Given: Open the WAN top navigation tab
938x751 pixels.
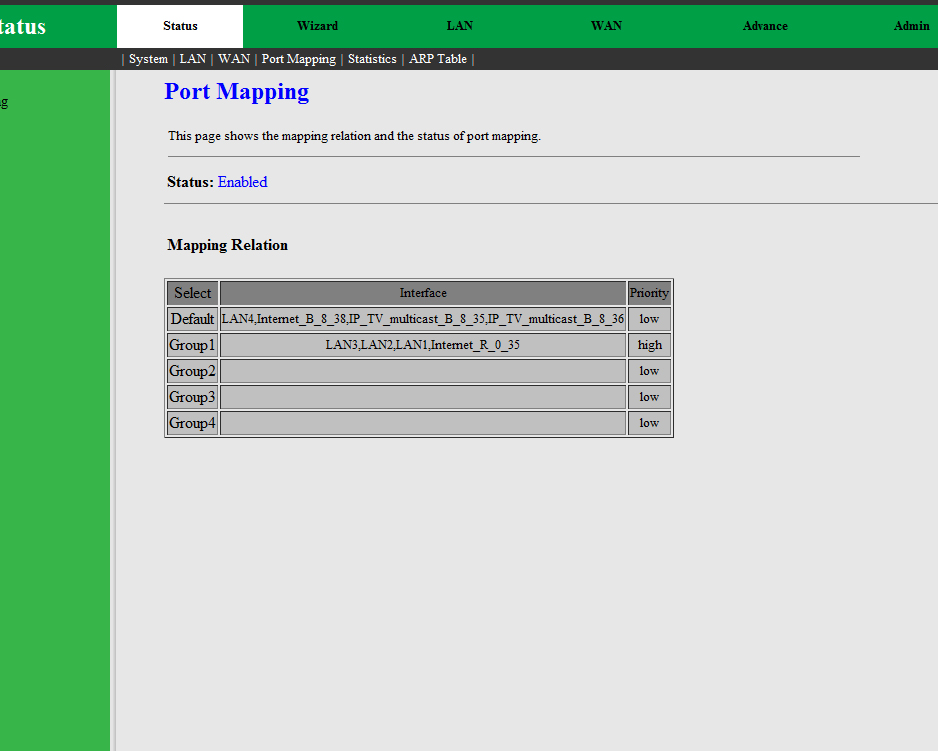Looking at the screenshot, I should pyautogui.click(x=606, y=26).
